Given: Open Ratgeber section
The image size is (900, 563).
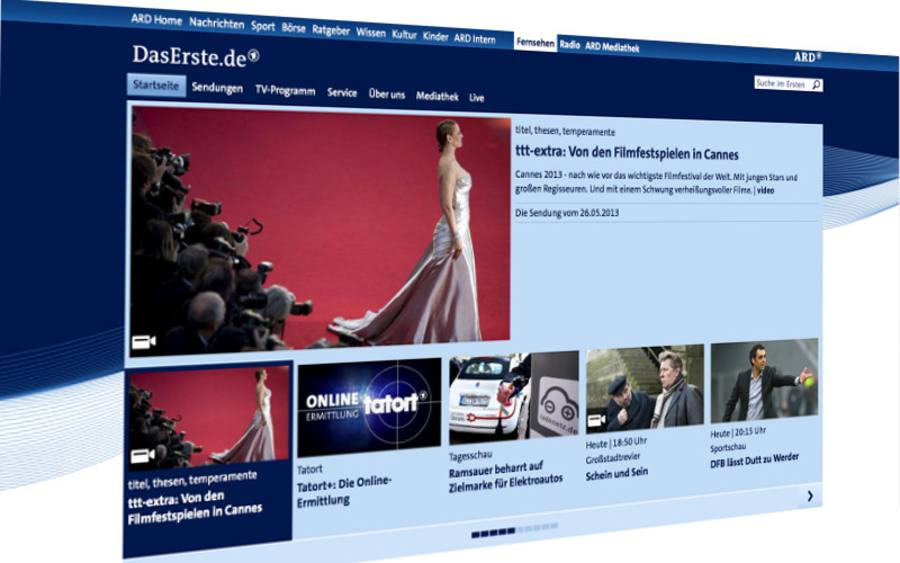Looking at the screenshot, I should click(331, 30).
